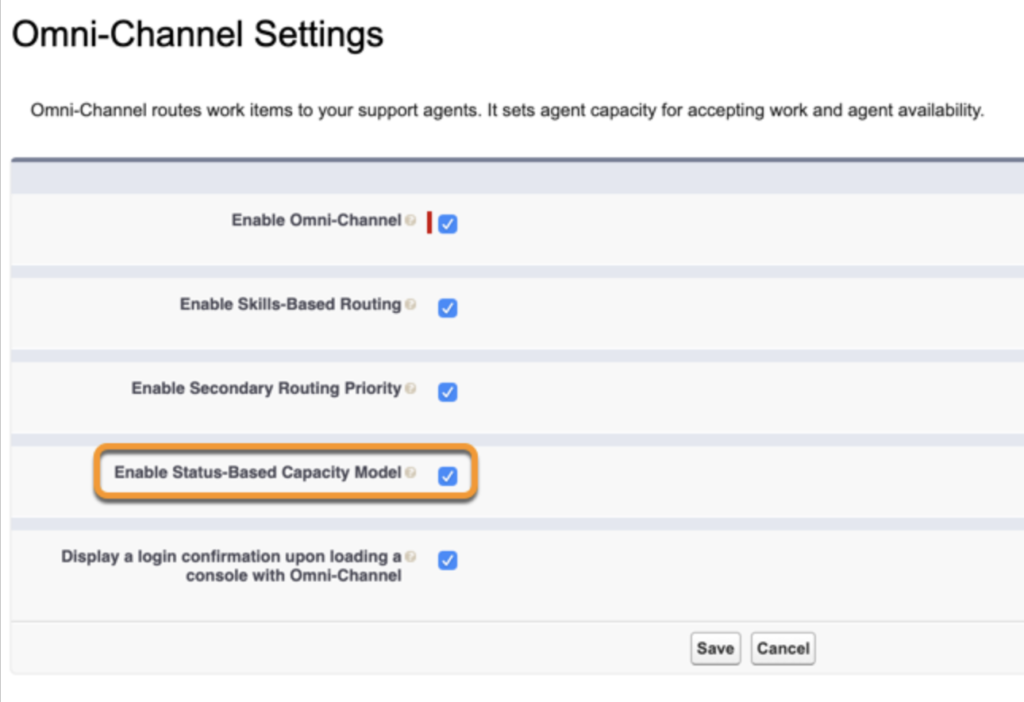The image size is (1024, 702).
Task: Click the red required-field indicator bar
Action: [x=431, y=223]
